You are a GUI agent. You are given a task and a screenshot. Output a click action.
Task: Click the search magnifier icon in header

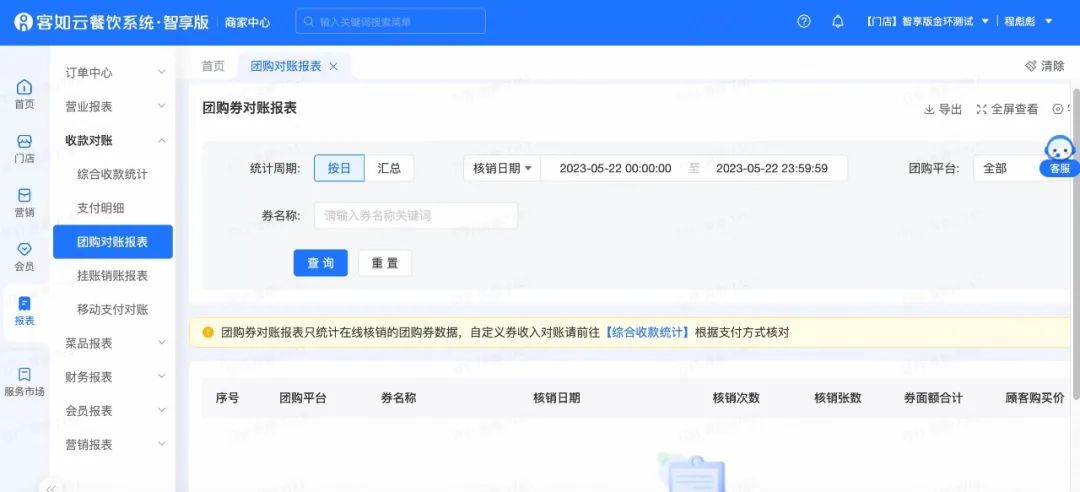(x=309, y=22)
